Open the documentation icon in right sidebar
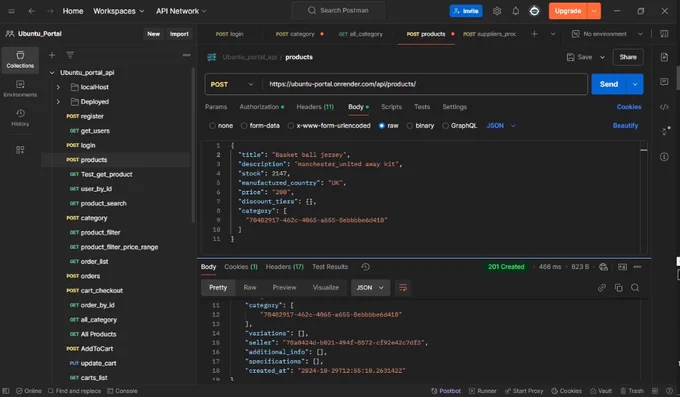Viewport: 680px width, 397px height. (x=664, y=57)
